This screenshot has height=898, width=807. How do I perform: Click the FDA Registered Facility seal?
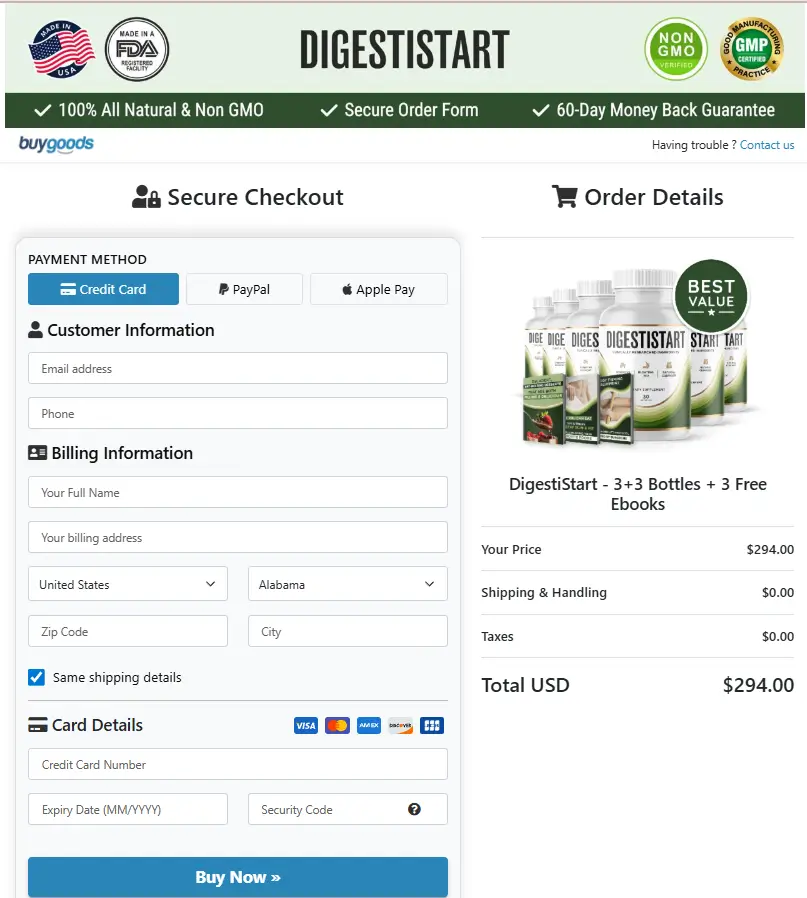(137, 47)
